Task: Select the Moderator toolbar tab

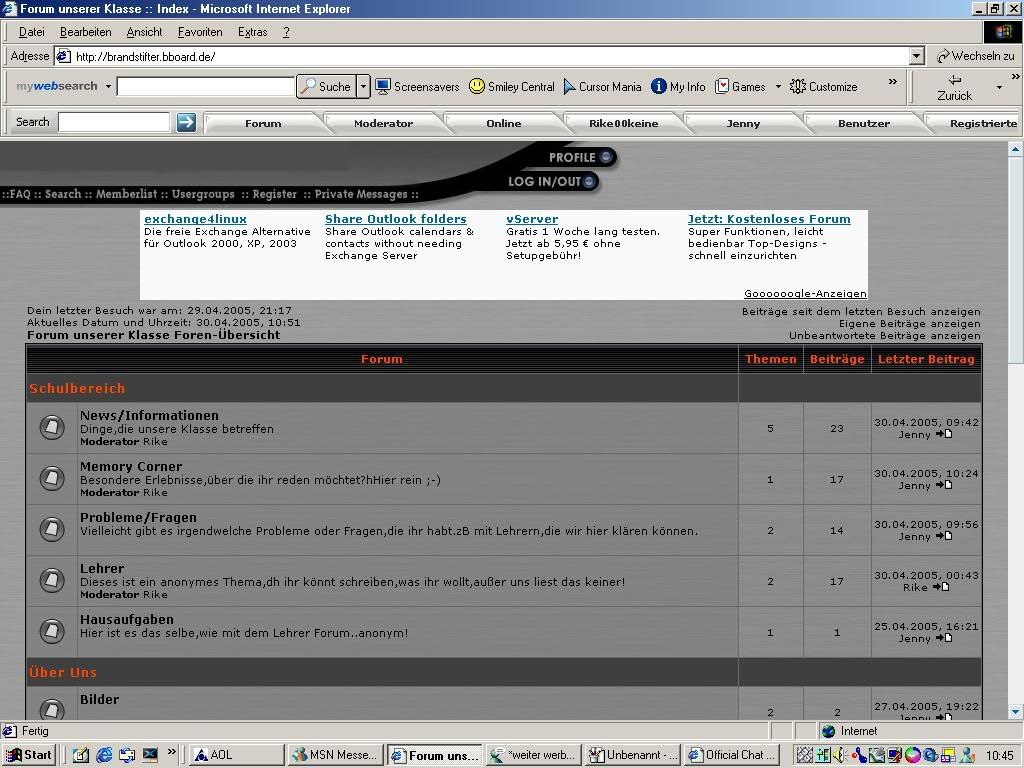Action: pyautogui.click(x=383, y=123)
